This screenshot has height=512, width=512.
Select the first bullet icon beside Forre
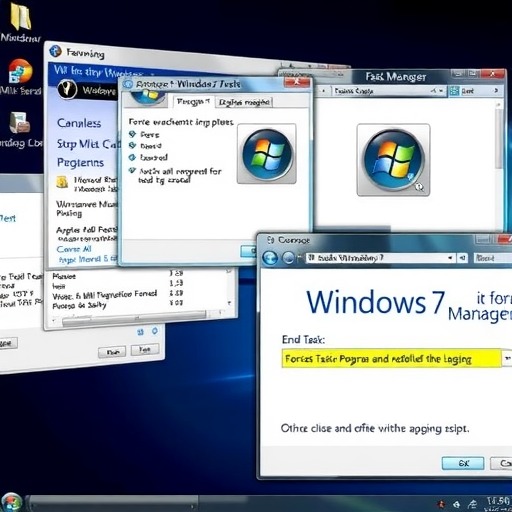tap(132, 134)
